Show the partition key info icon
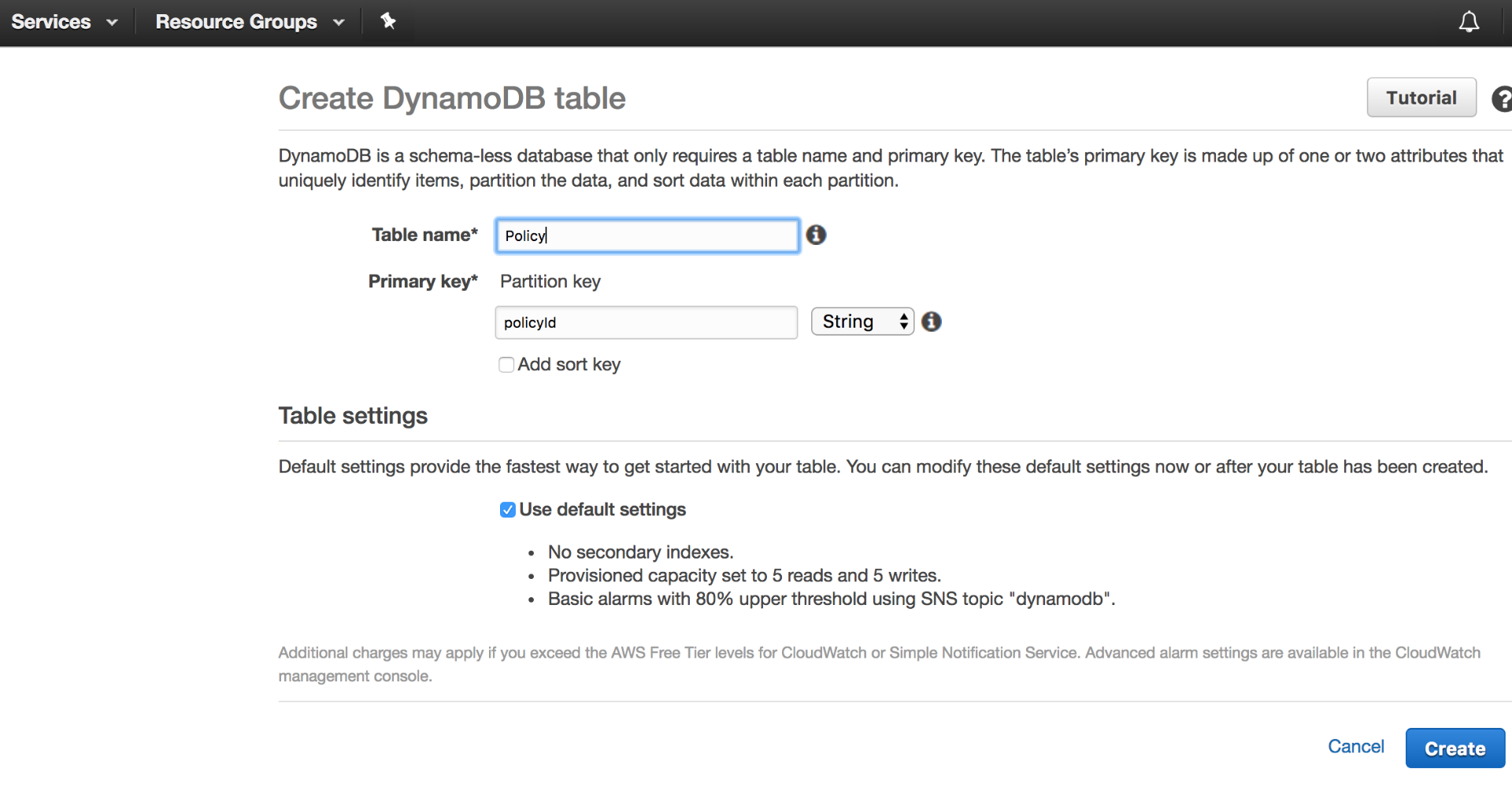This screenshot has height=798, width=1512. click(x=932, y=321)
